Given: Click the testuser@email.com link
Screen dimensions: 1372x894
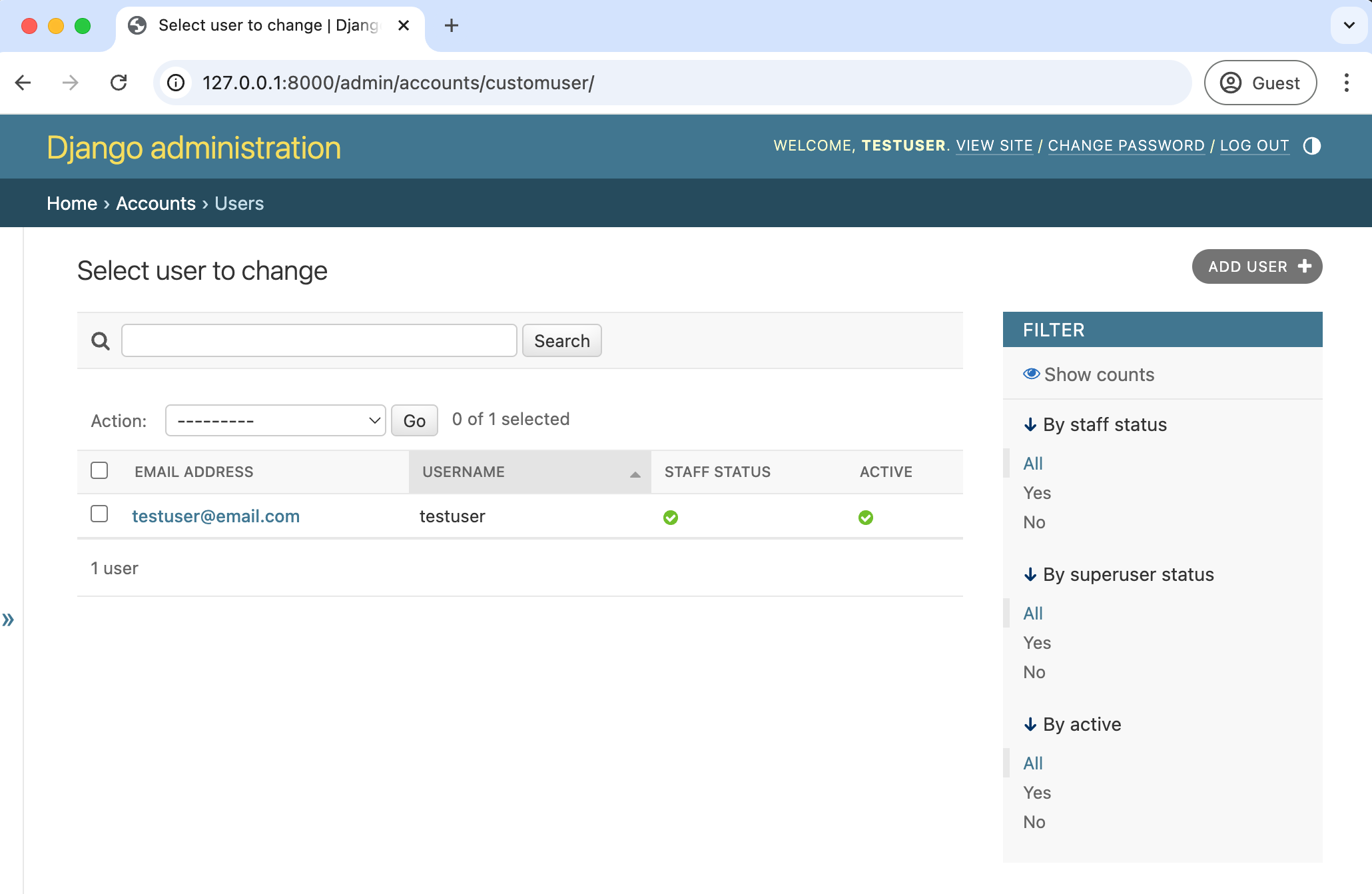Looking at the screenshot, I should [x=216, y=516].
